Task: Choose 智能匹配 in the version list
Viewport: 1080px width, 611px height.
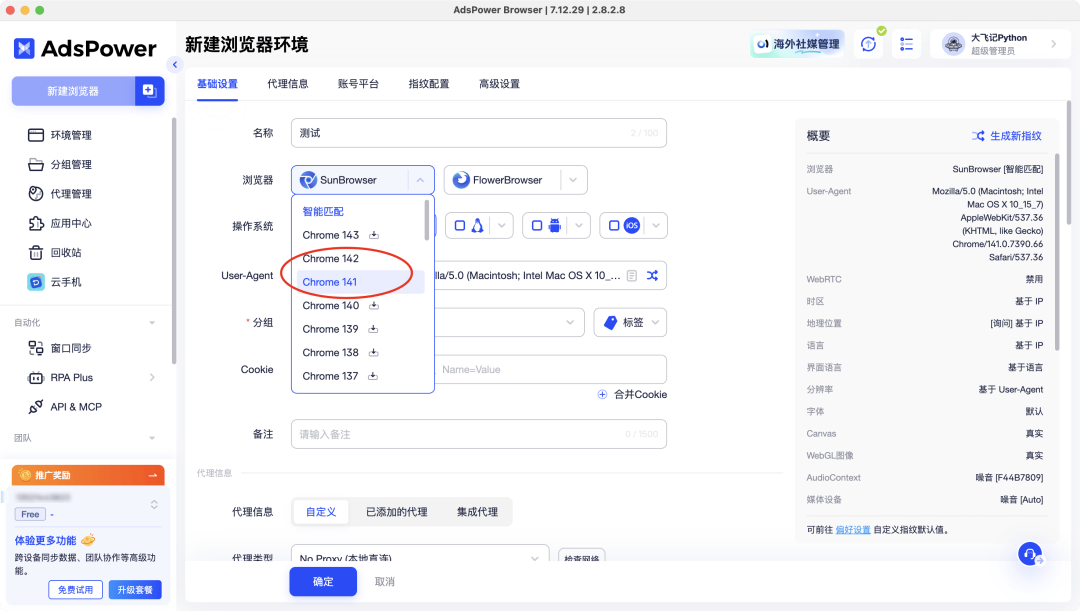Action: pos(323,211)
